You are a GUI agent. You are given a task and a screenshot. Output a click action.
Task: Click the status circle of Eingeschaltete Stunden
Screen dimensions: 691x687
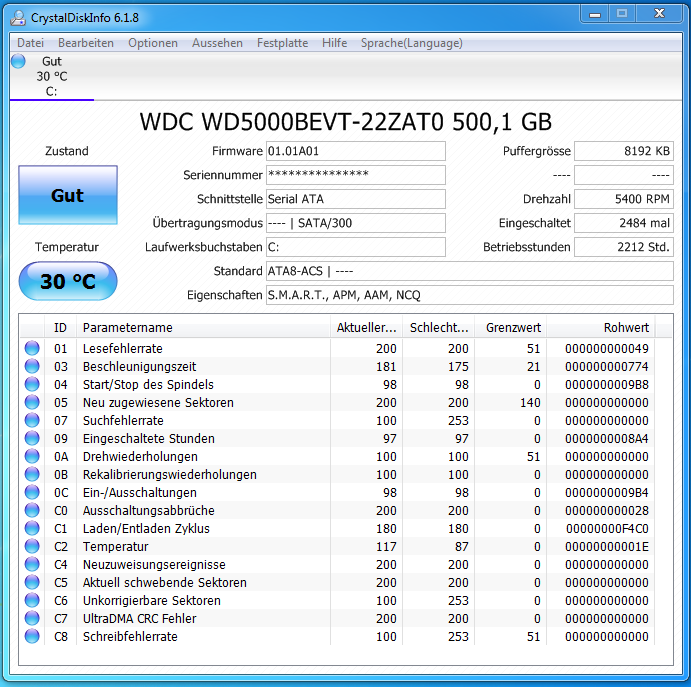coord(32,438)
